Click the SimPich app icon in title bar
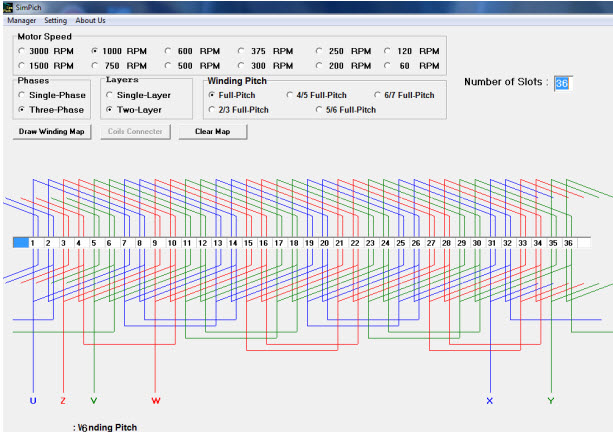Screen dimensions: 613x432 click(8, 7)
